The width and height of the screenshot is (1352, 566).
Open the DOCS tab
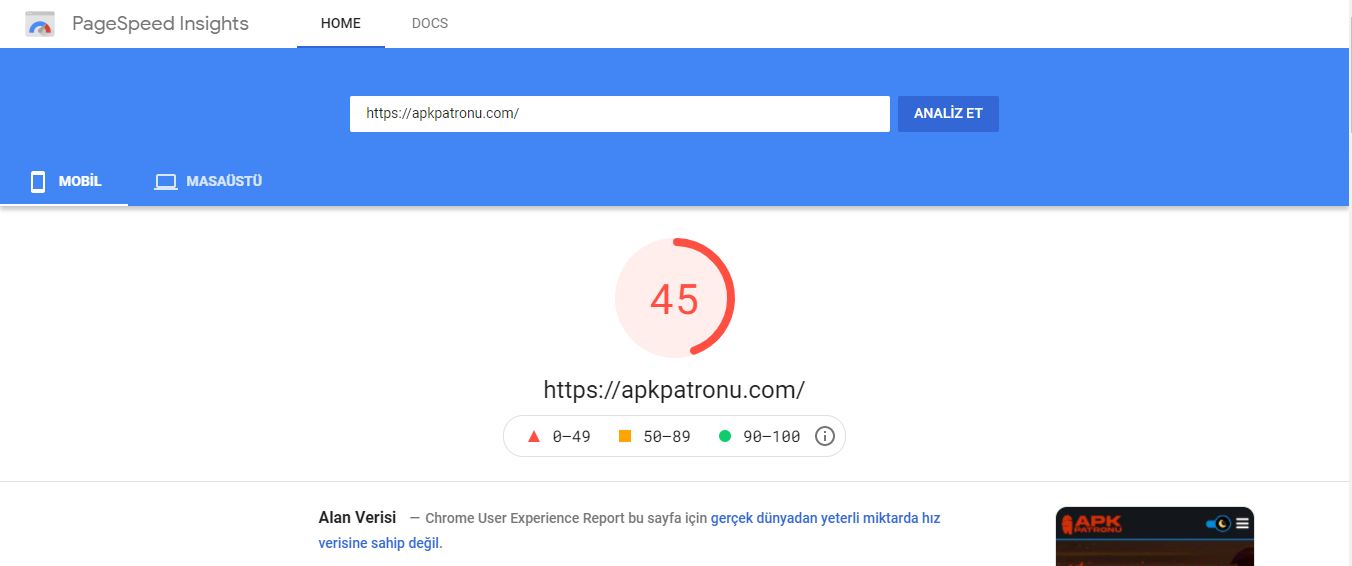[430, 23]
